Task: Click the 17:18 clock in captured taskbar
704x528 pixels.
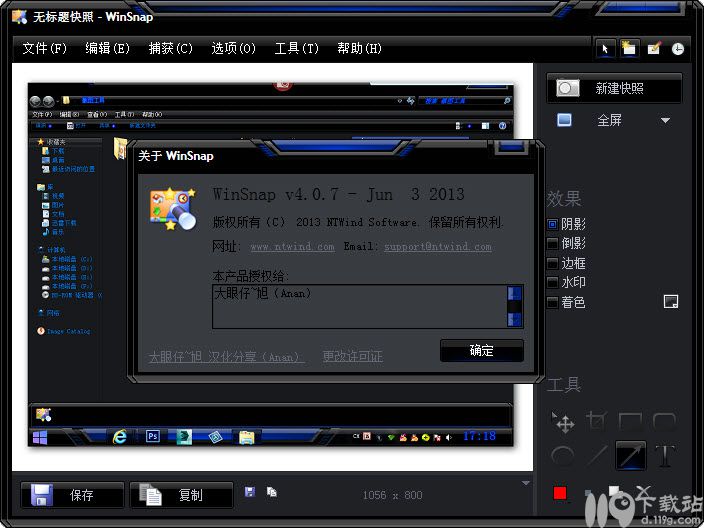Action: click(x=479, y=436)
